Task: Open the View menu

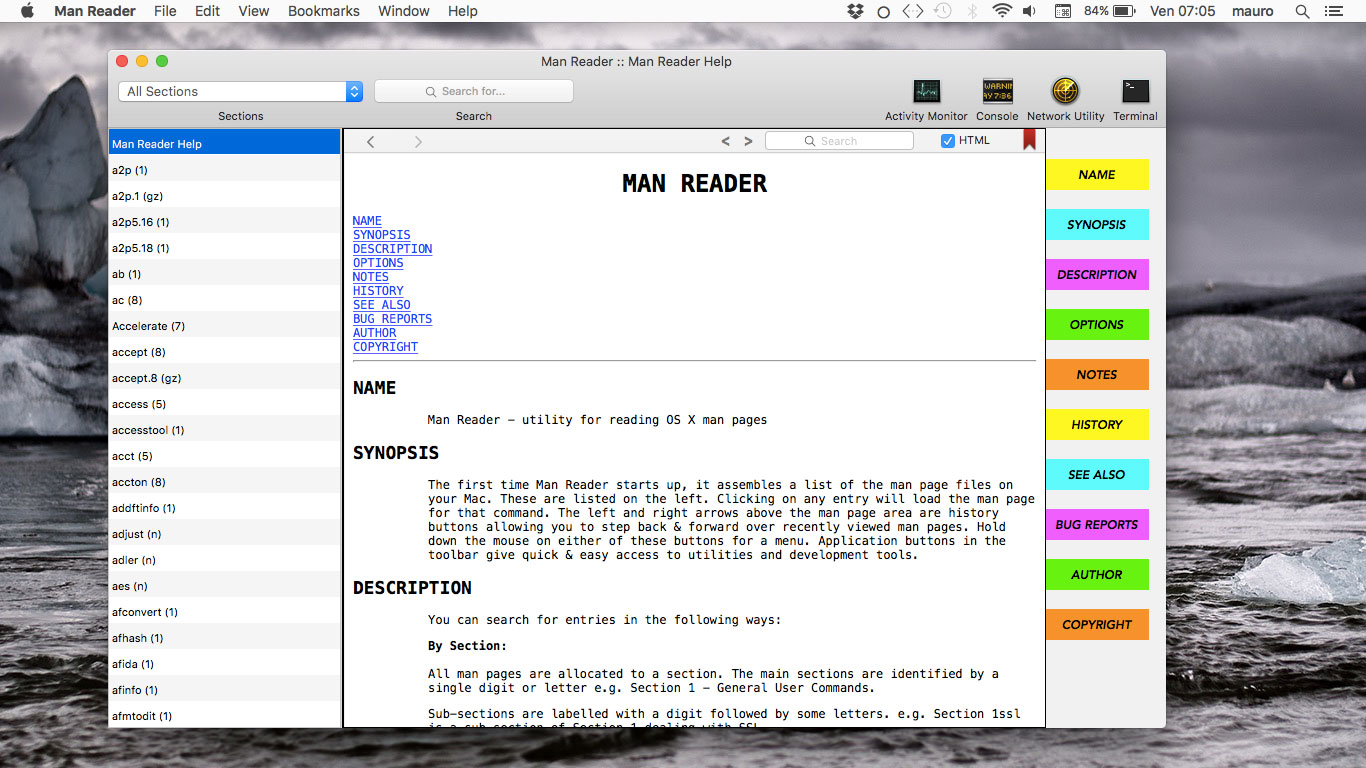Action: click(253, 11)
